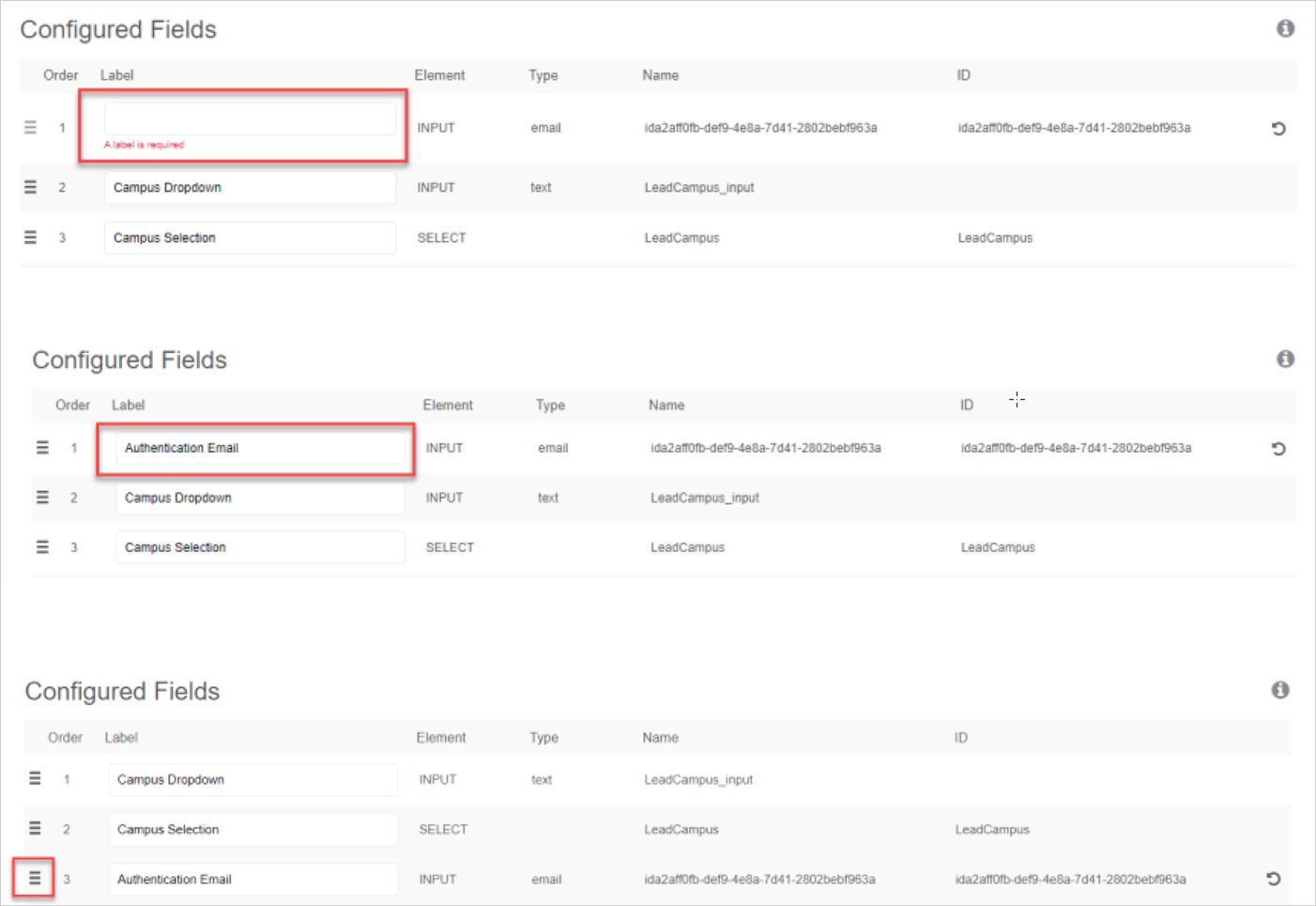Click the info icon of the middle Configured Fields panel

pyautogui.click(x=1285, y=360)
